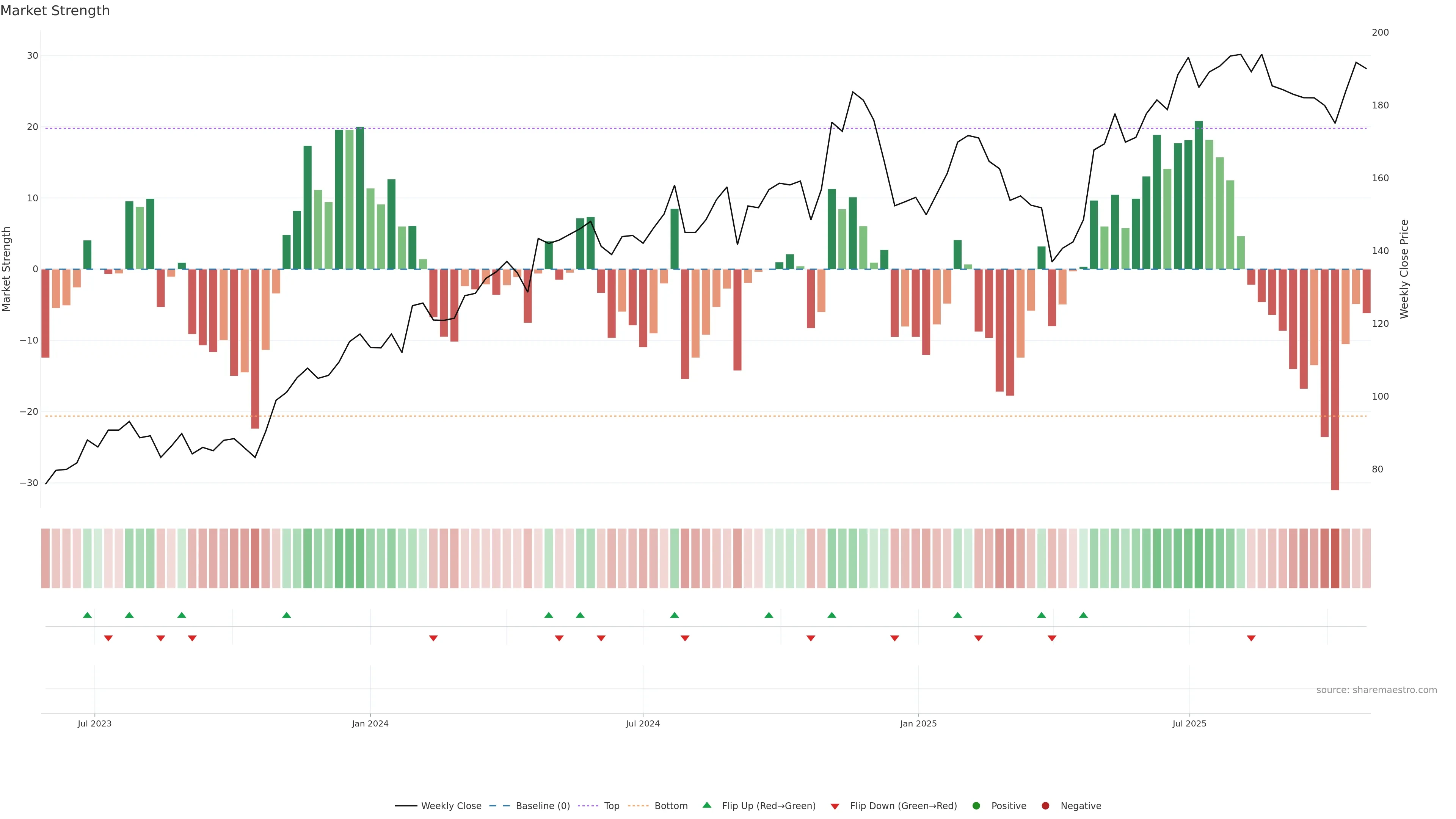Click the Jan 2024 x-axis label

pos(370,723)
